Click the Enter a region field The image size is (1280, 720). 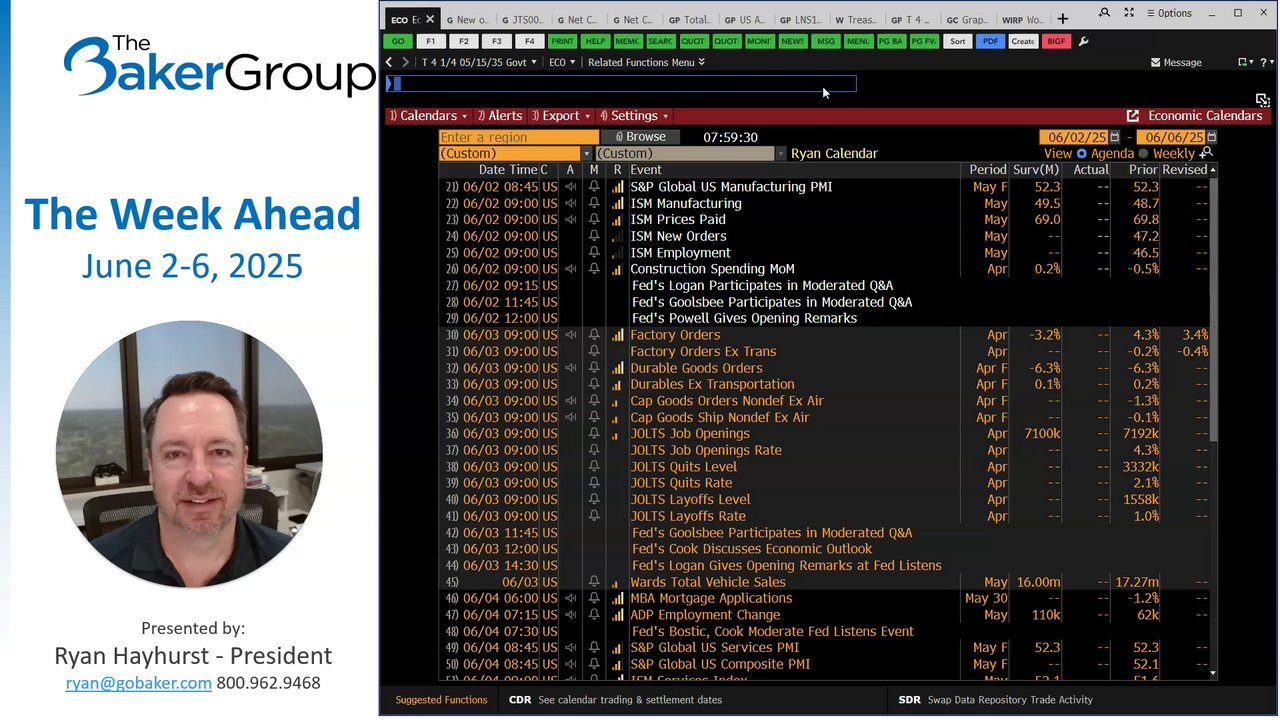518,137
